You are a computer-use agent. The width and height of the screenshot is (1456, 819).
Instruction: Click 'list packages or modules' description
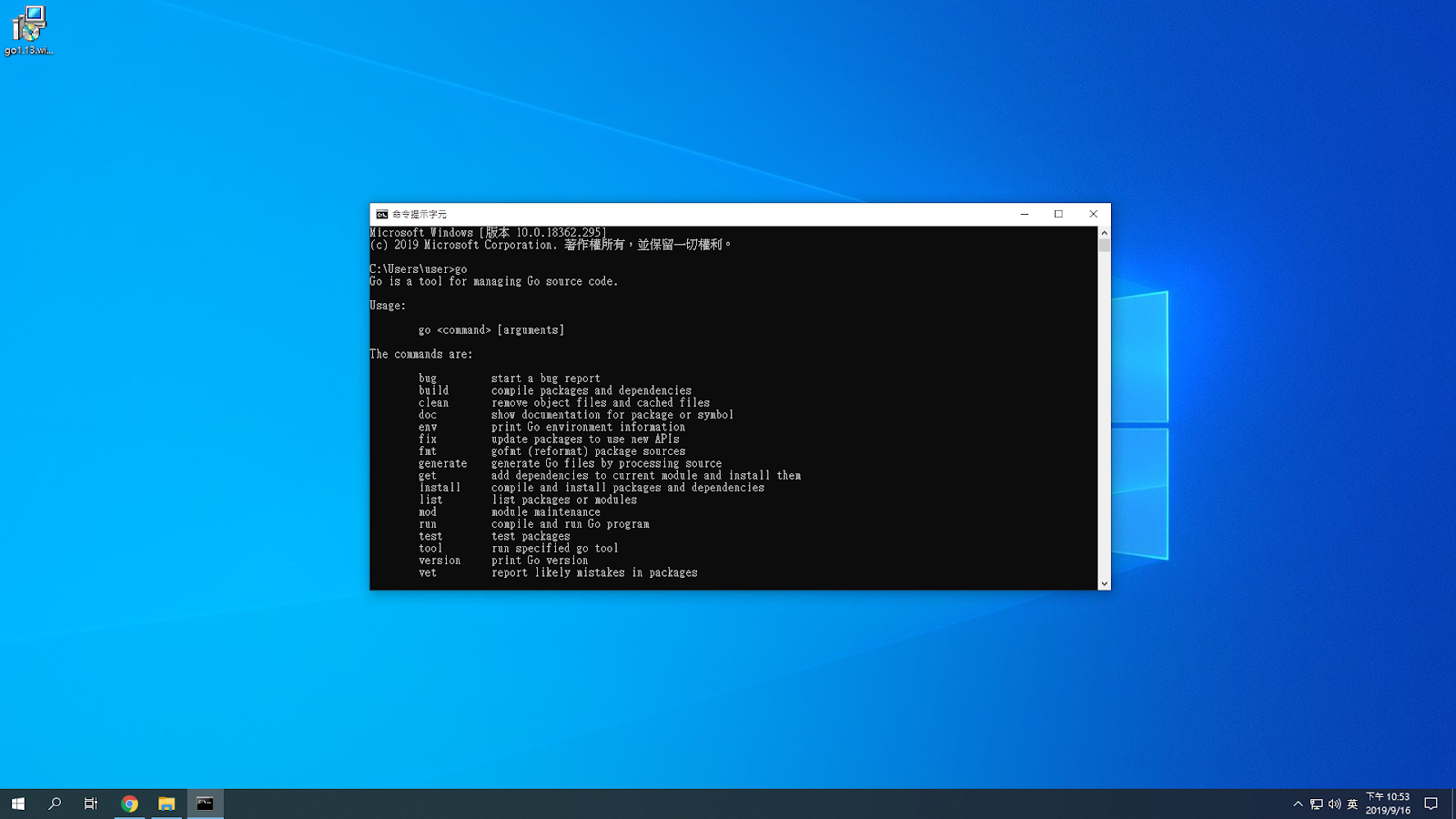click(564, 500)
